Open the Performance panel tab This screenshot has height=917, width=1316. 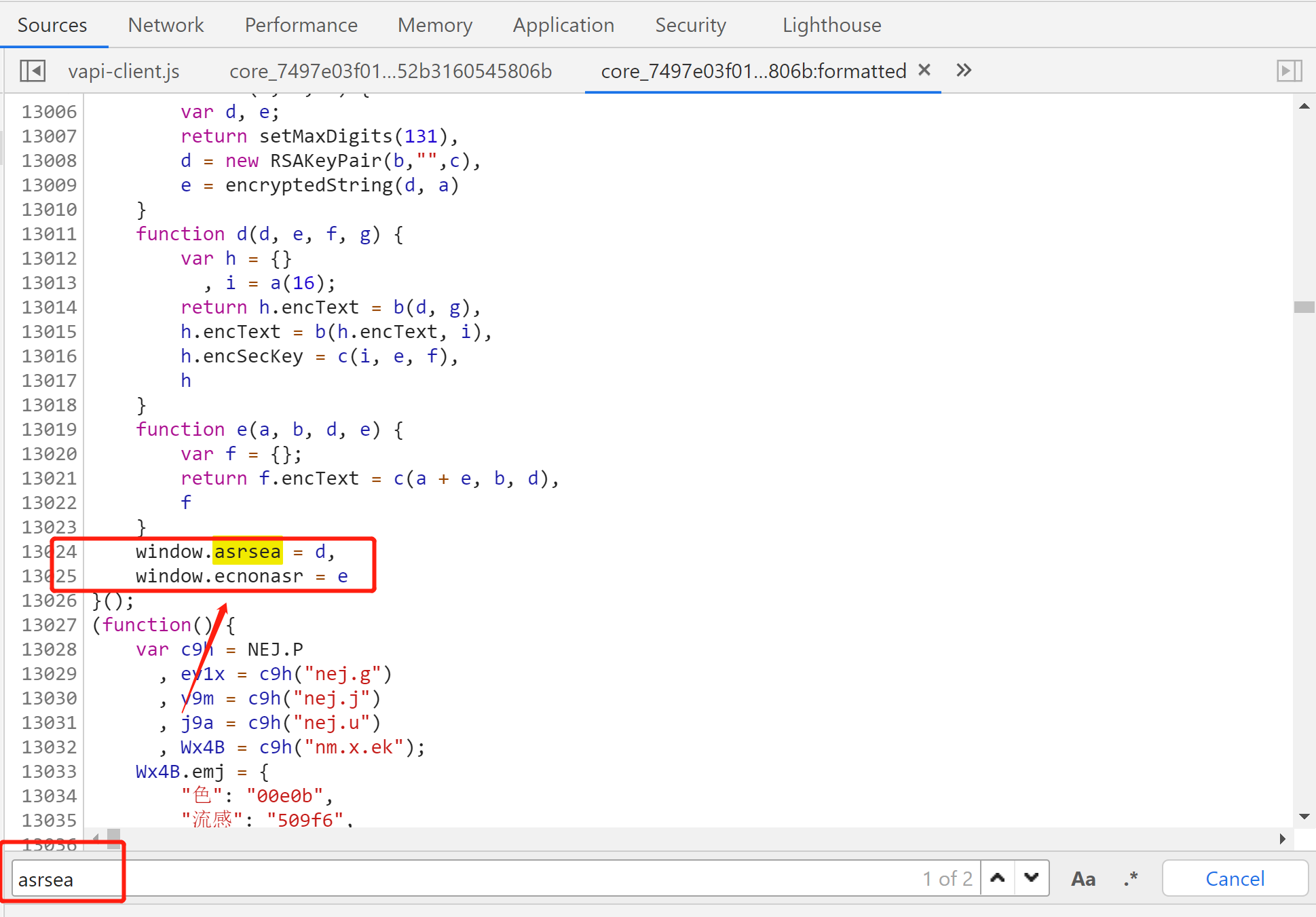tap(301, 25)
